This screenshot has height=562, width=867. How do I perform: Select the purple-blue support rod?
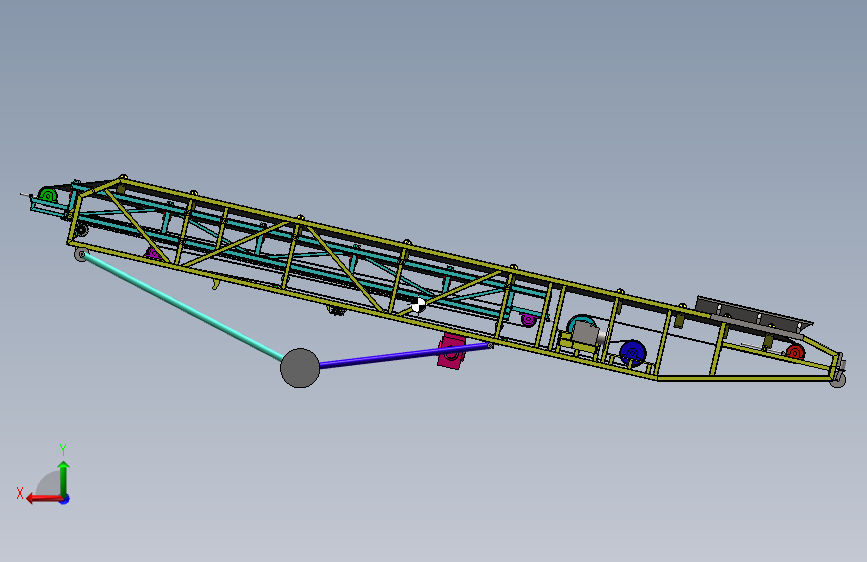pyautogui.click(x=404, y=355)
